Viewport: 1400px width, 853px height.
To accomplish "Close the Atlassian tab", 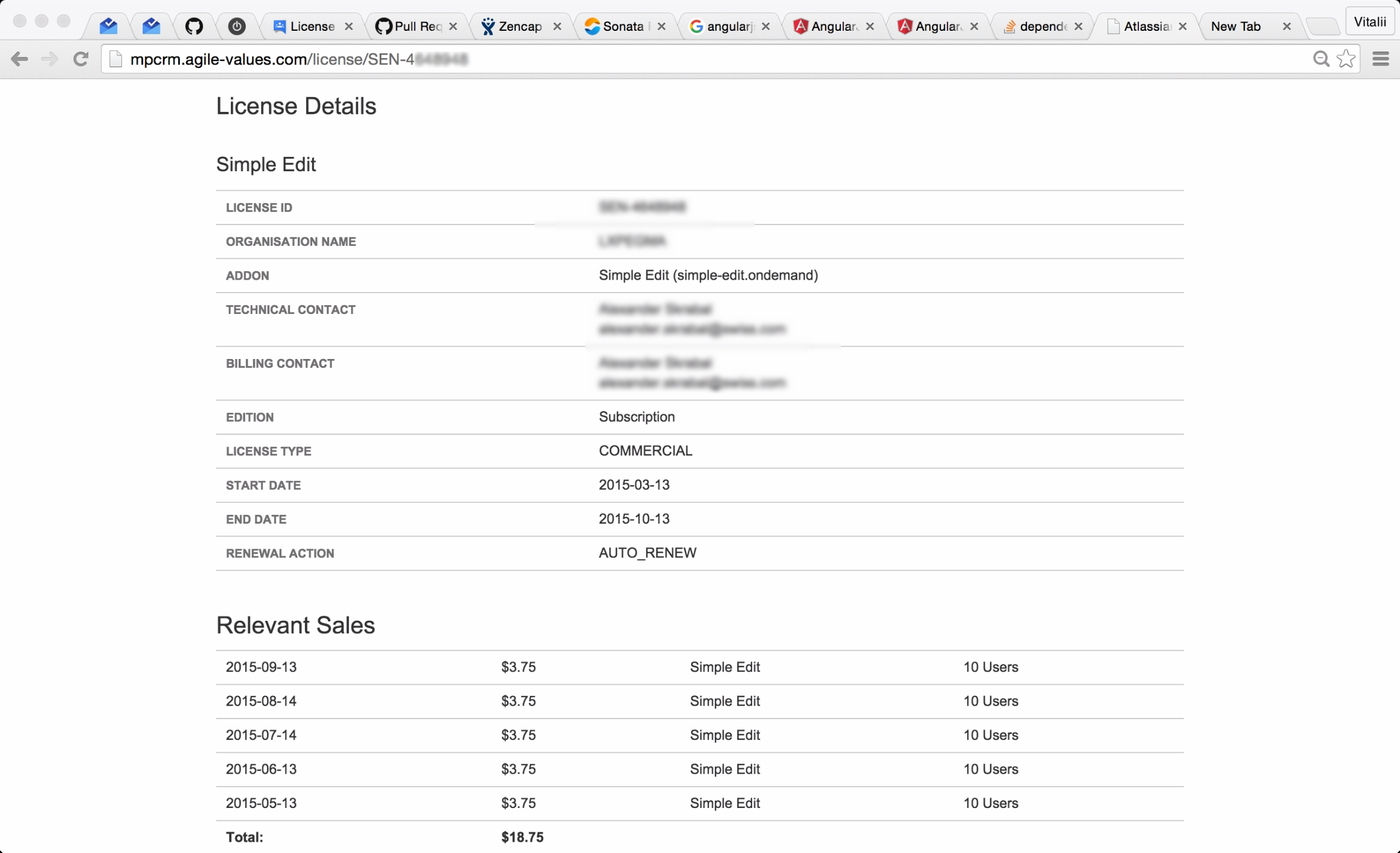I will (1183, 26).
